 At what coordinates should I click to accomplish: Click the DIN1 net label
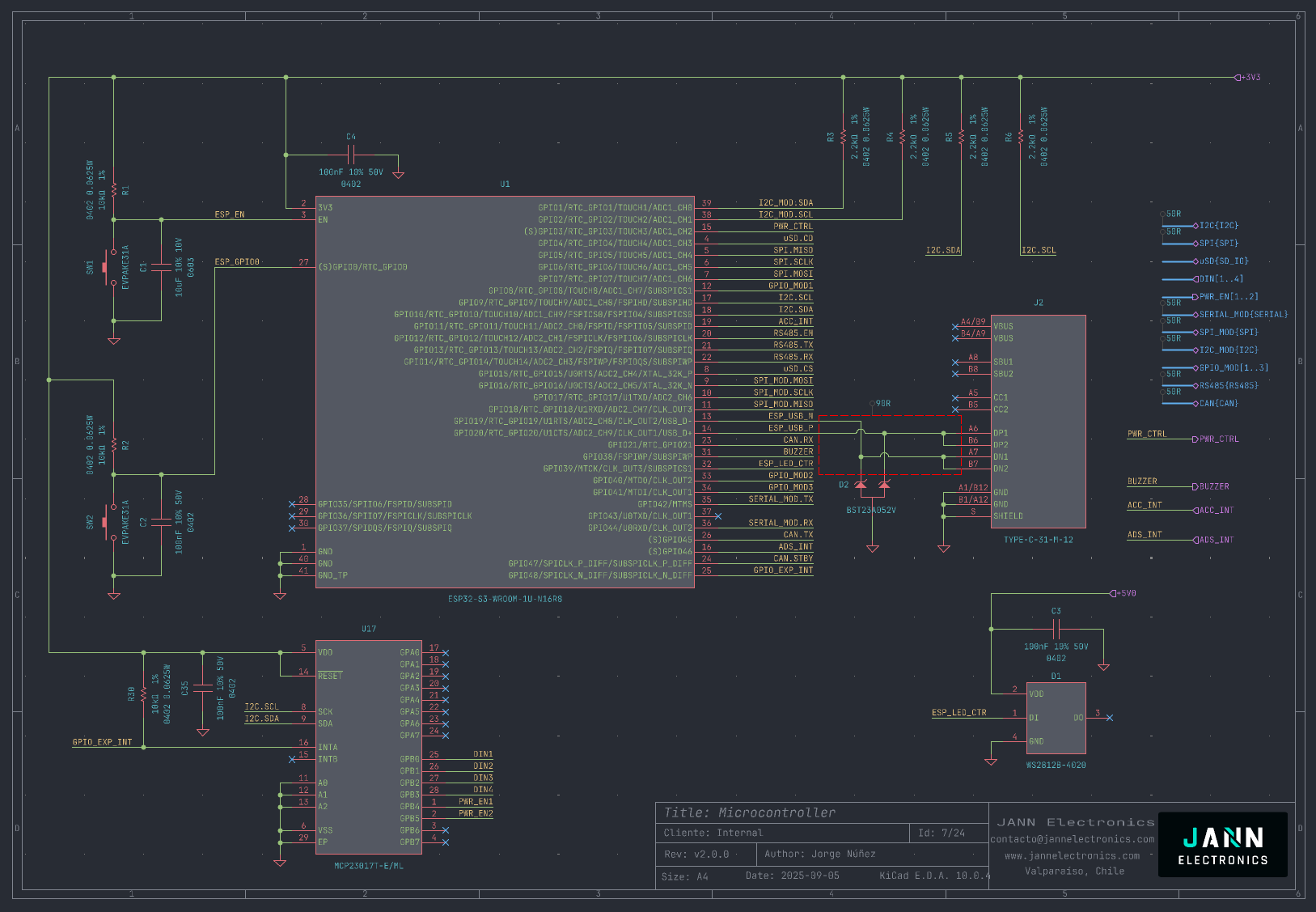(483, 754)
